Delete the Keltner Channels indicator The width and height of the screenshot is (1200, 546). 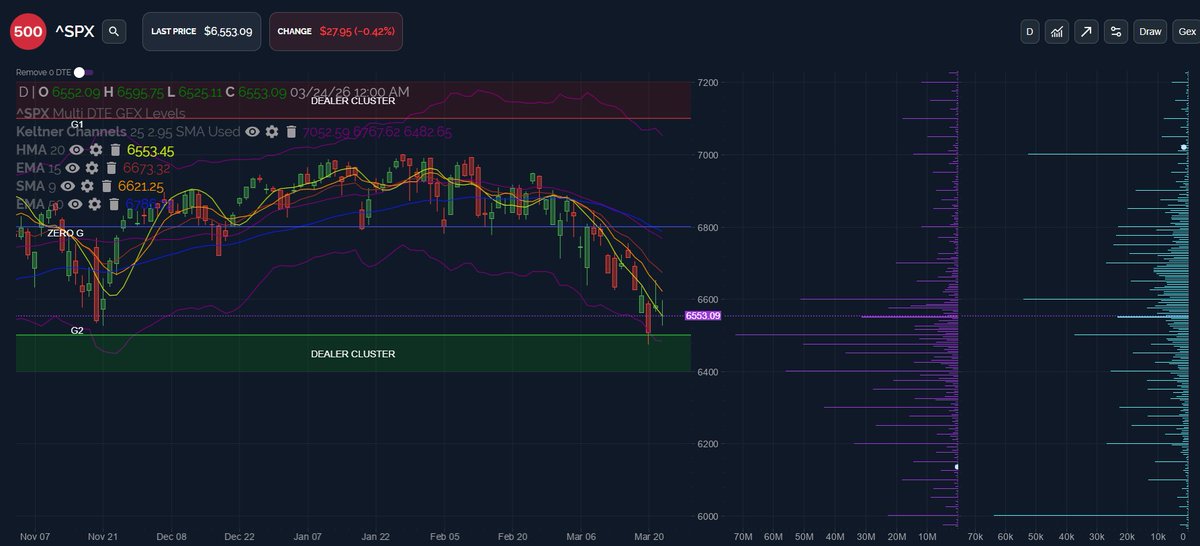point(291,132)
